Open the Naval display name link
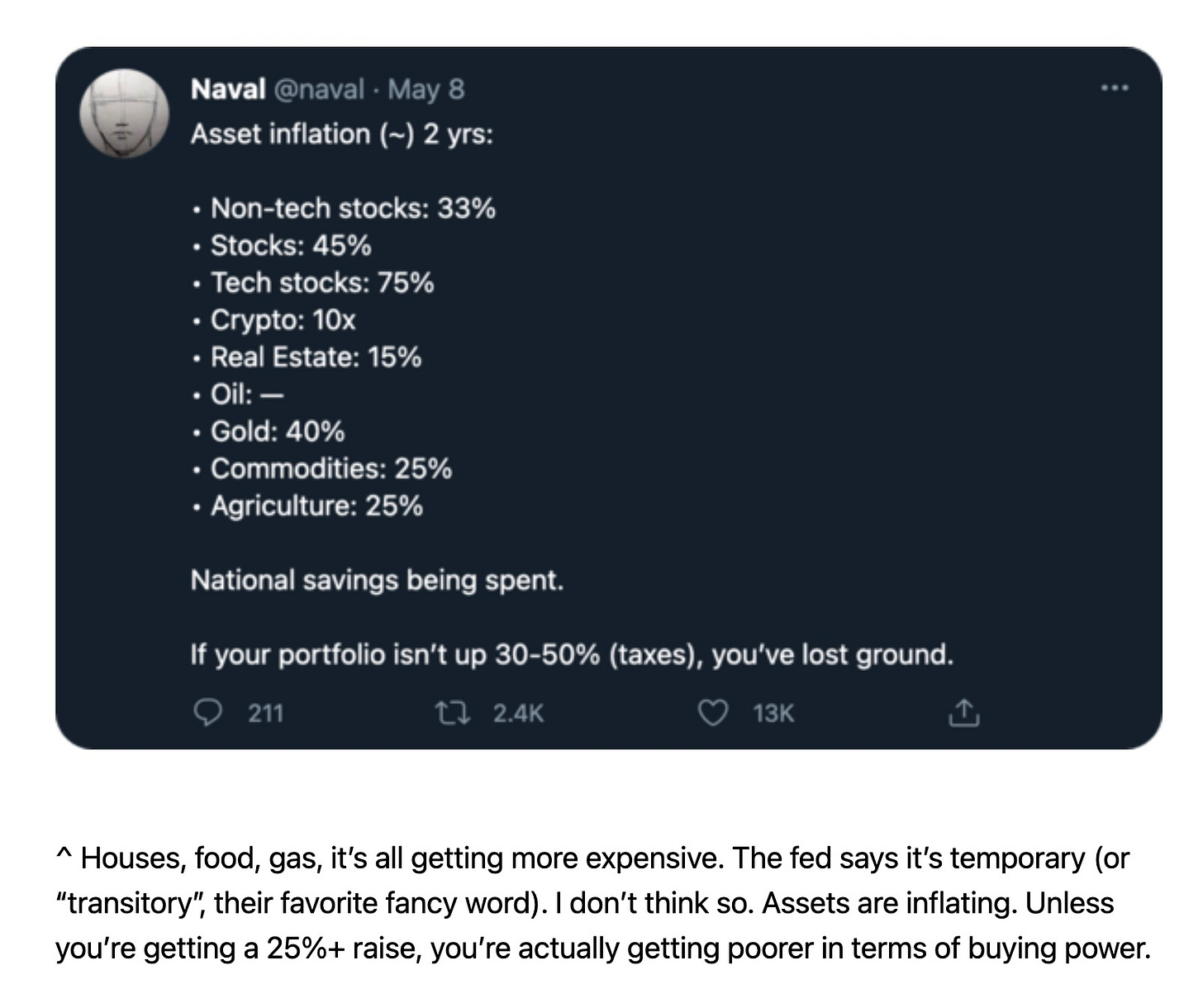Viewport: 1203px width, 1008px height. [228, 89]
